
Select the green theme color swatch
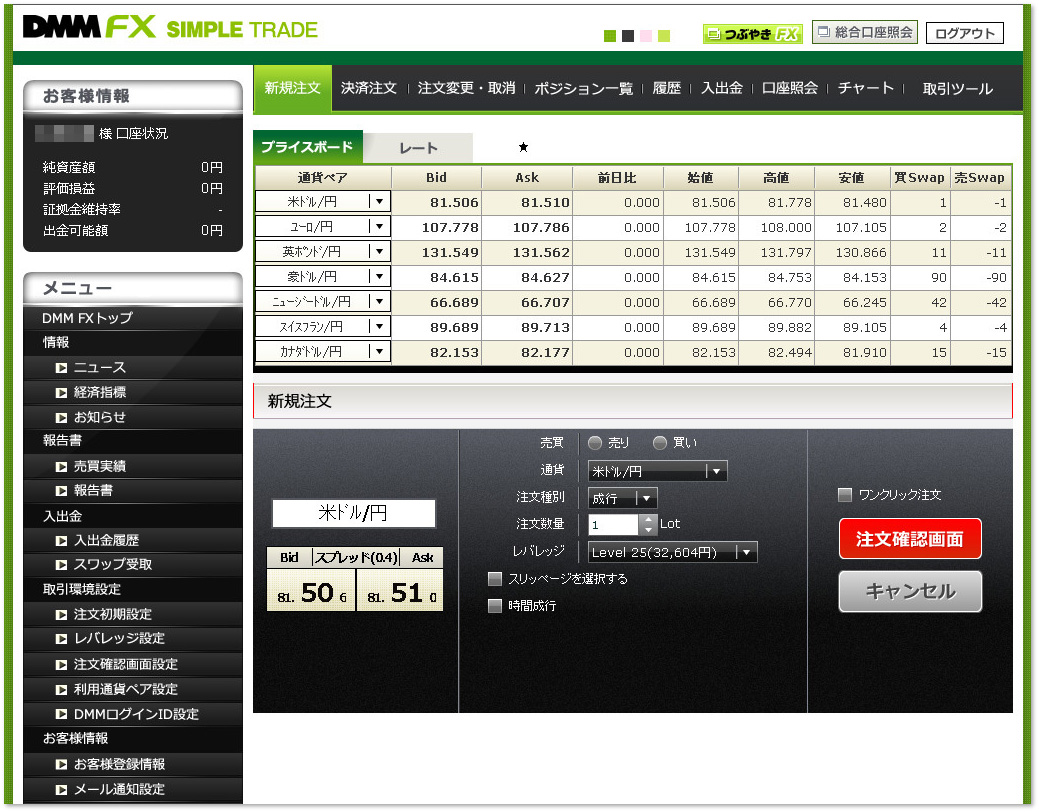pos(610,36)
